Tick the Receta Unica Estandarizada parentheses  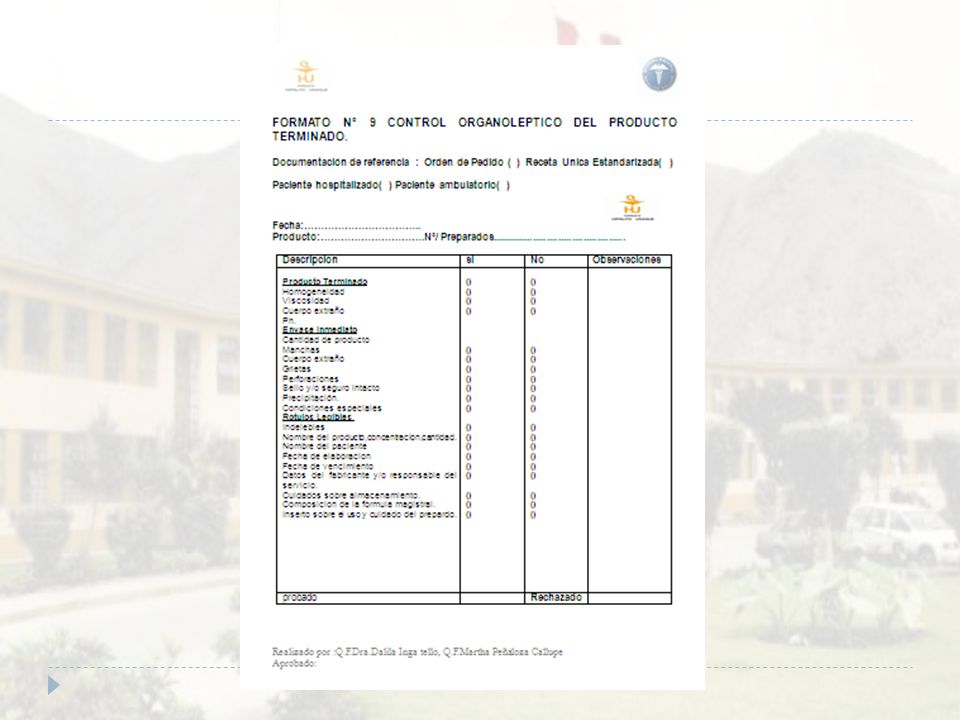click(x=666, y=162)
